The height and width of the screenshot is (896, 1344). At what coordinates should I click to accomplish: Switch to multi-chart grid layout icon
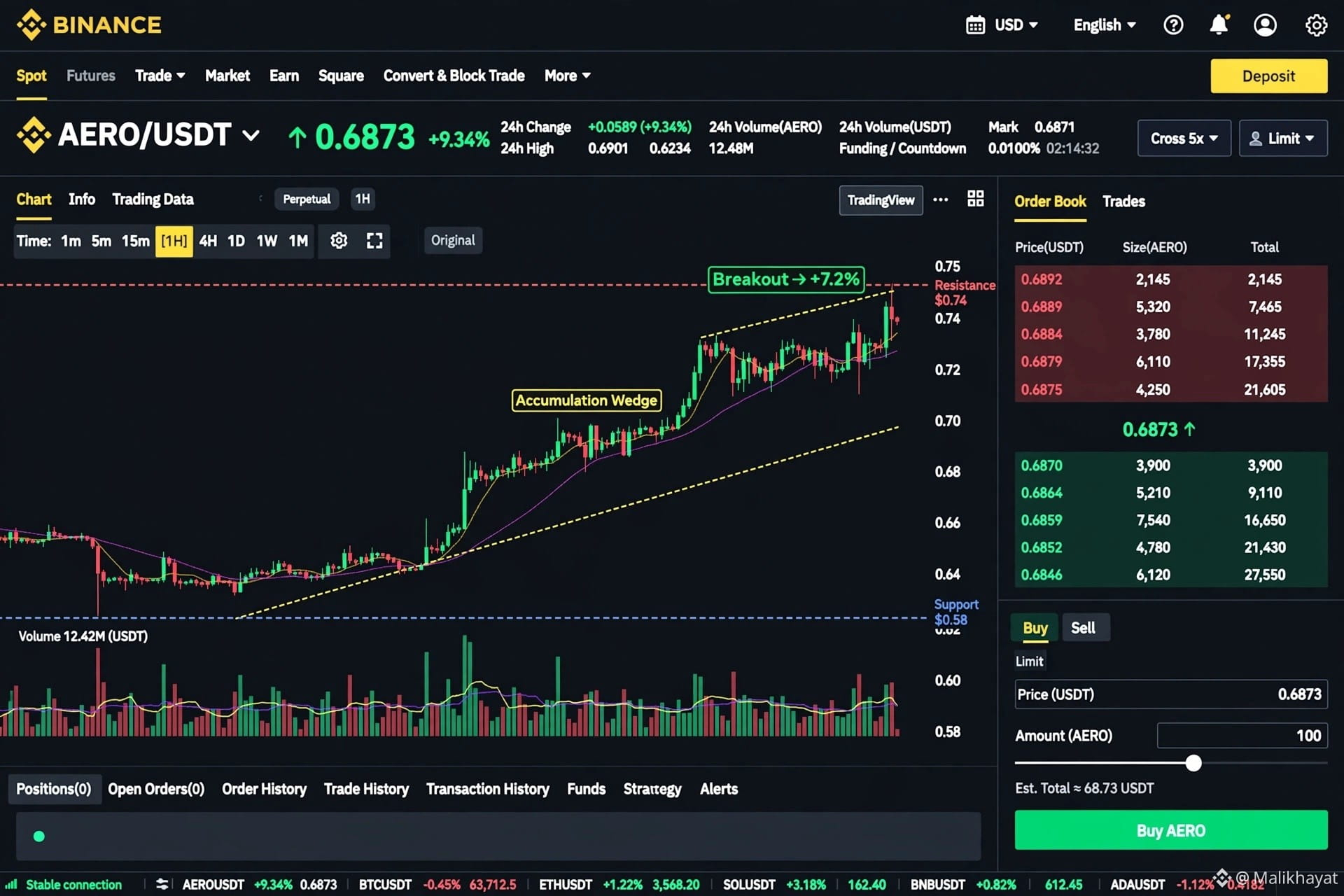pyautogui.click(x=975, y=199)
